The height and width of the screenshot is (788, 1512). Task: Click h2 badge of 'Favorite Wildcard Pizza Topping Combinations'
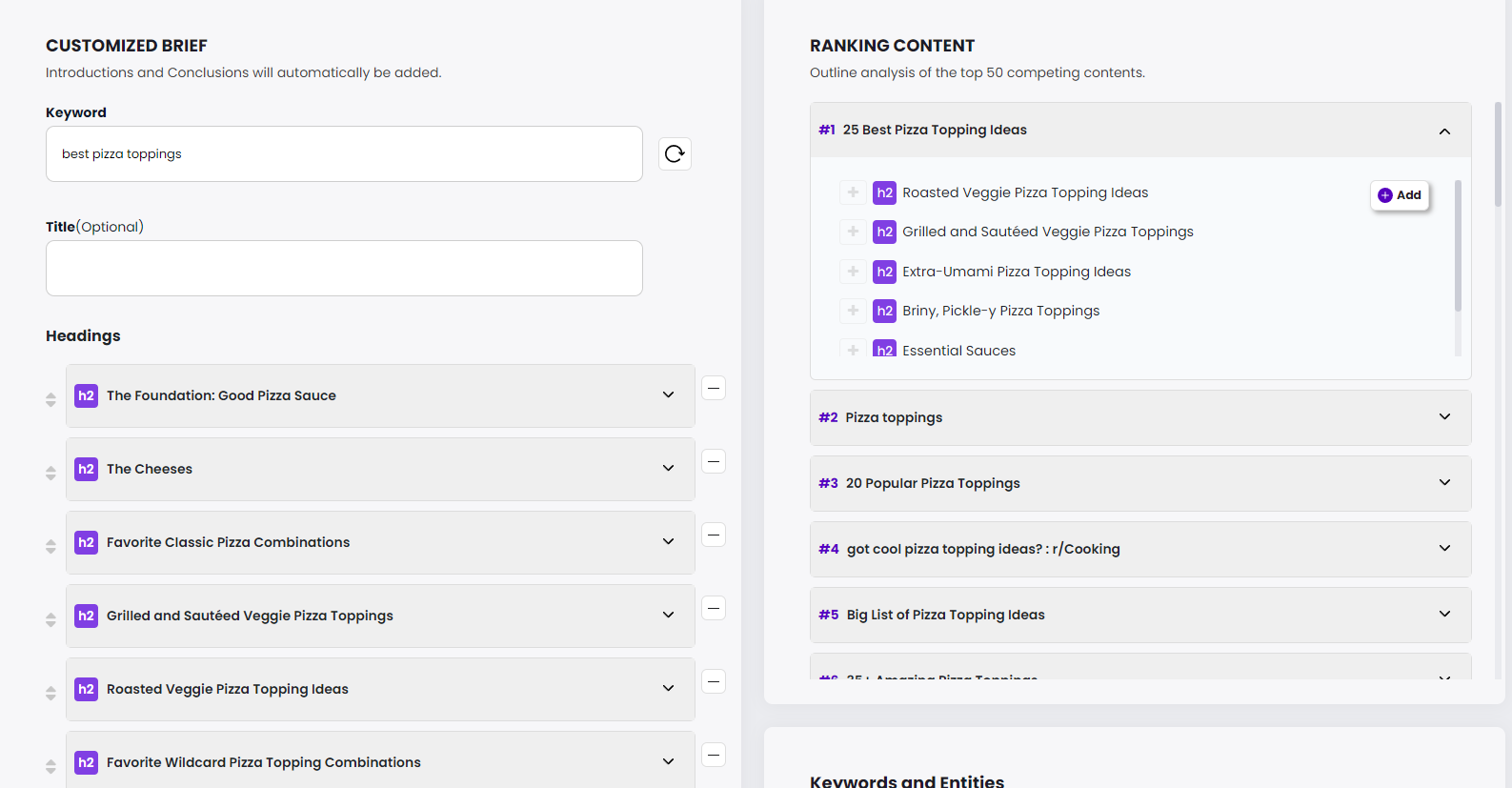(86, 762)
